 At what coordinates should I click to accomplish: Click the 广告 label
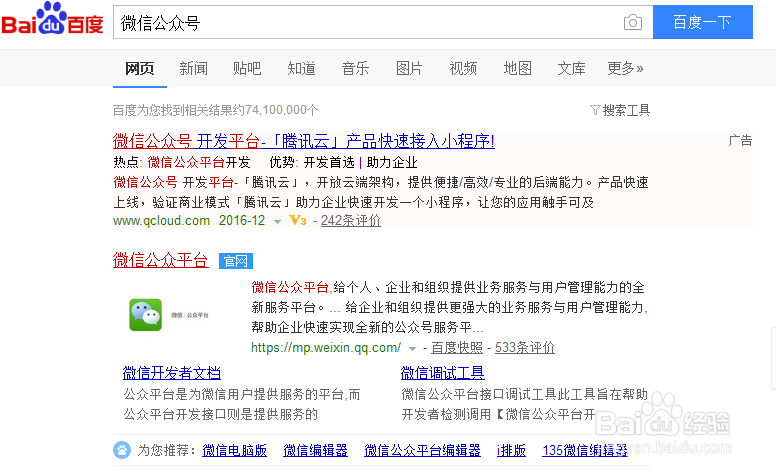(x=740, y=141)
